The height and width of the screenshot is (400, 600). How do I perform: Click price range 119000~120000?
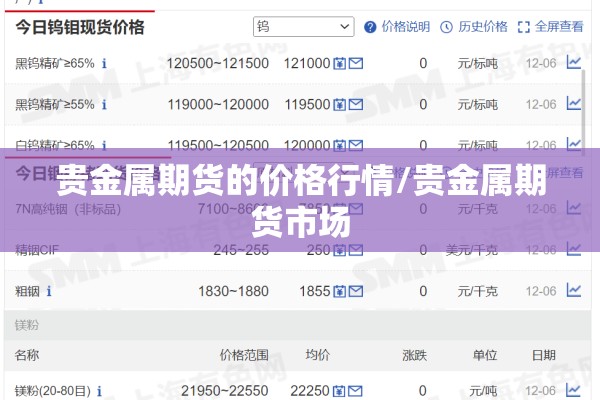218,104
